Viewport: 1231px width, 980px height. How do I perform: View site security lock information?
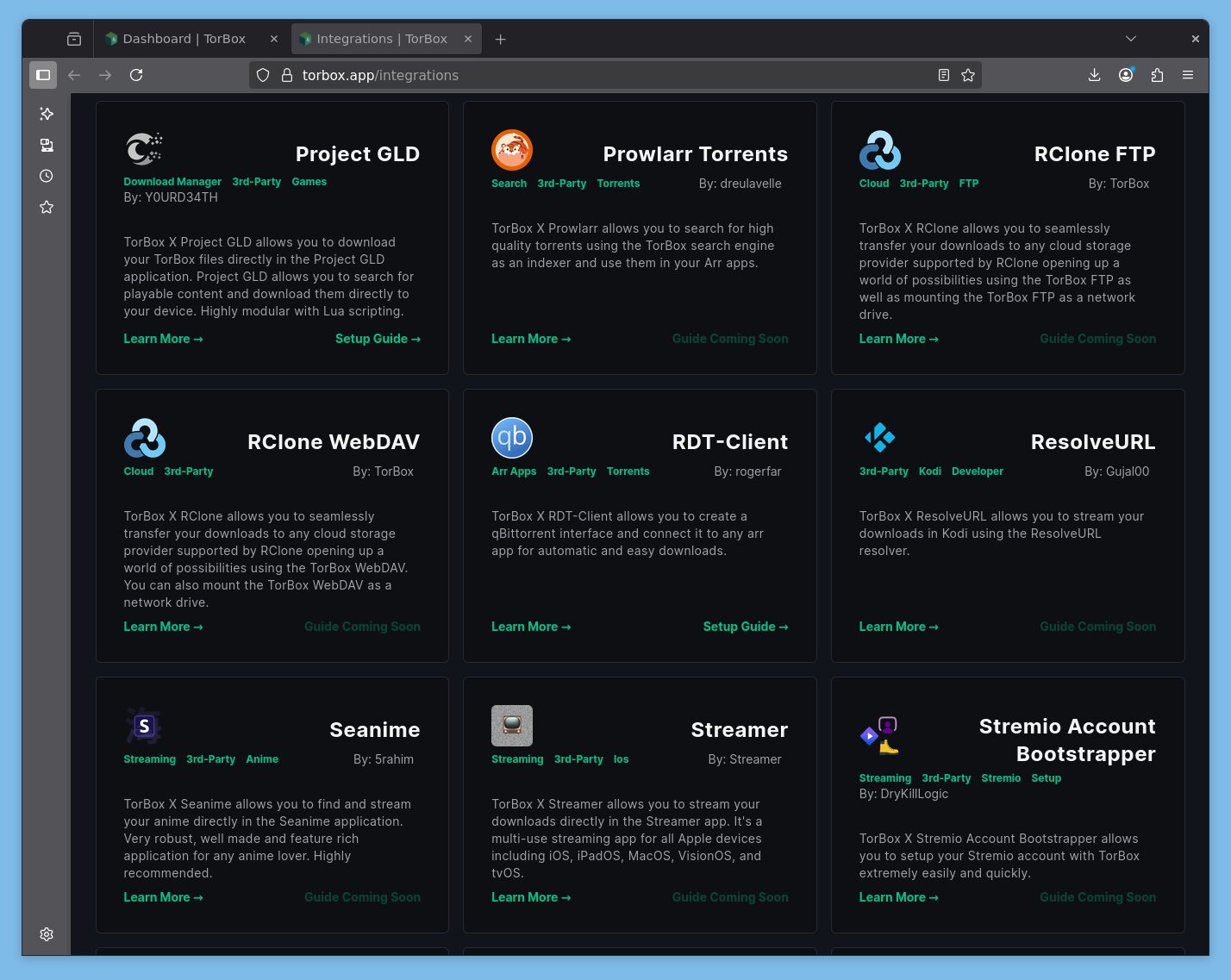[287, 75]
